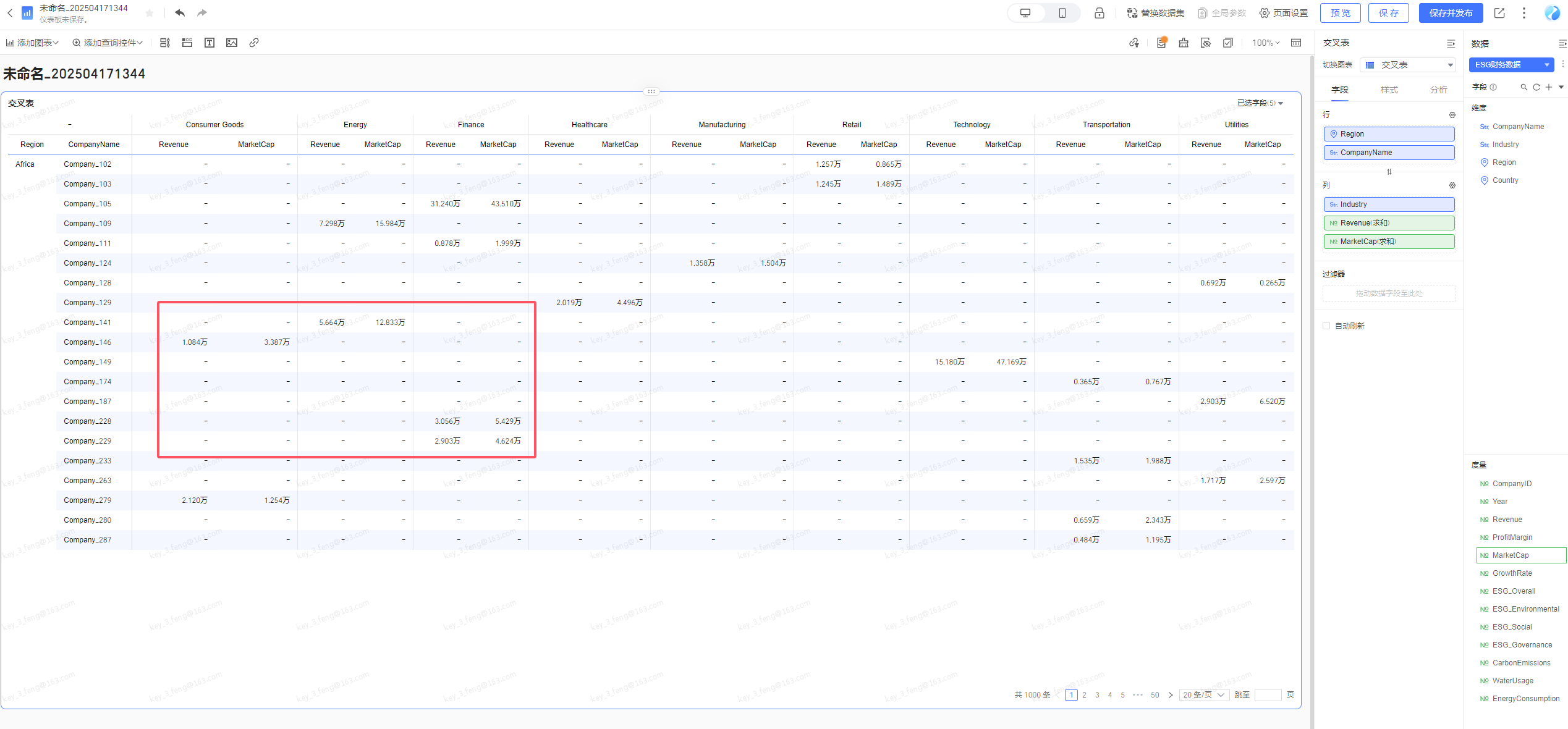
Task: Click the grid layout icon in toolbar
Action: tap(1296, 43)
